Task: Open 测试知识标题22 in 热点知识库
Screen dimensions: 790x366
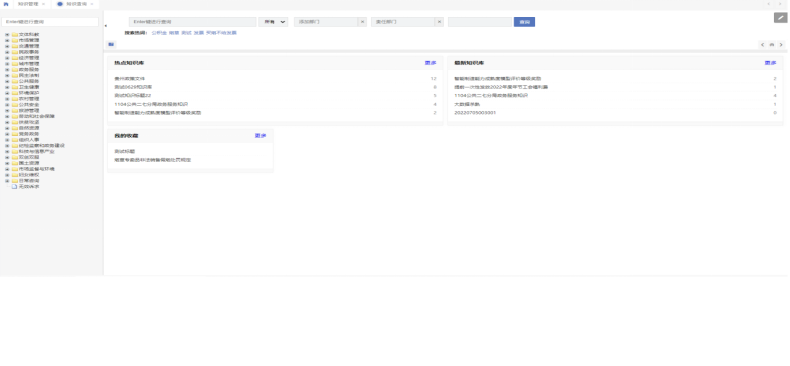Action: tap(133, 96)
